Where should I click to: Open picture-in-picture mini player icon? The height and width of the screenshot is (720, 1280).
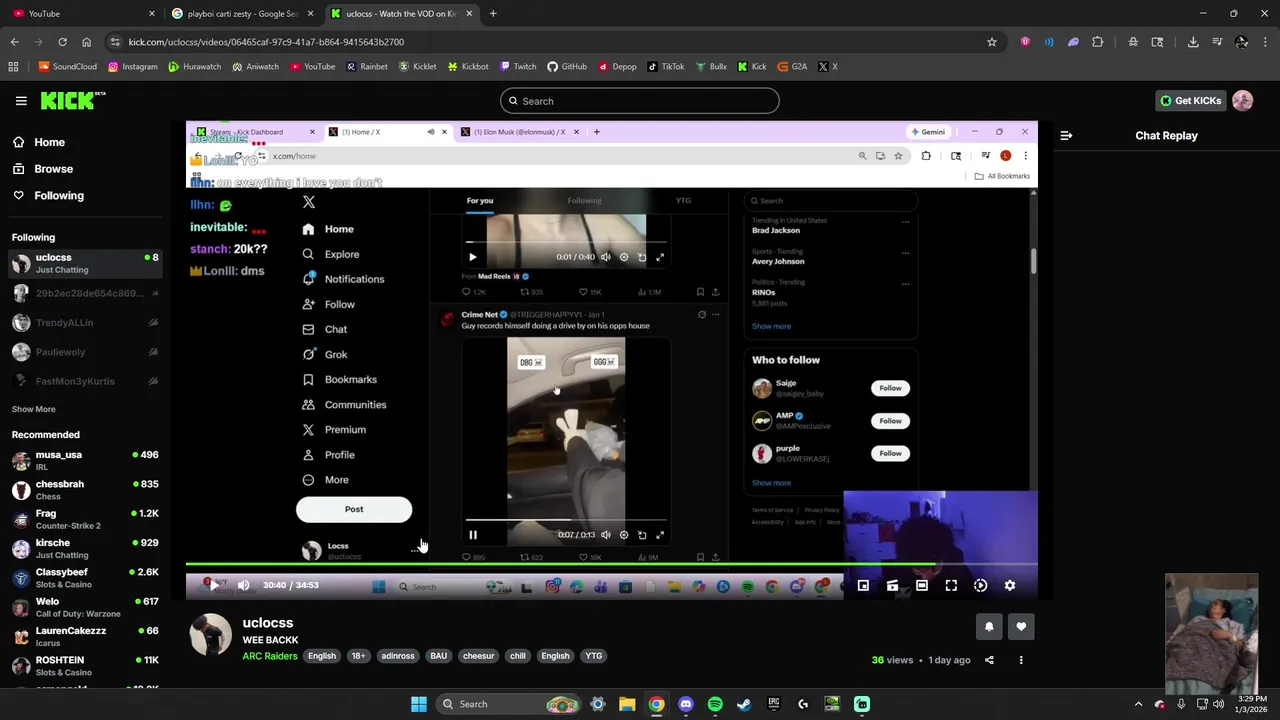tap(863, 586)
